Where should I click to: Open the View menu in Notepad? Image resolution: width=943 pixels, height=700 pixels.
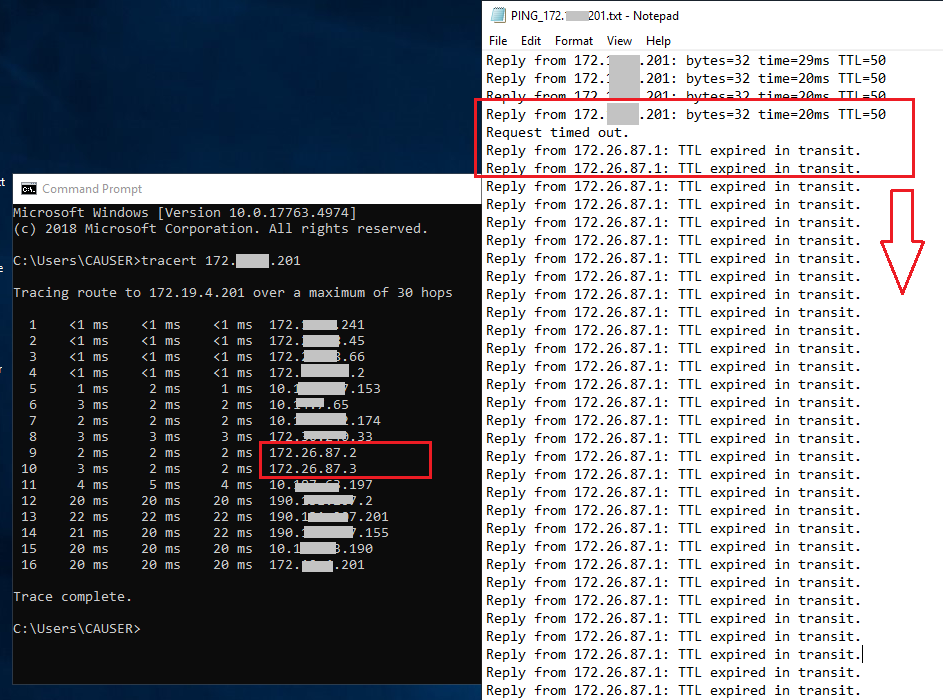point(619,41)
